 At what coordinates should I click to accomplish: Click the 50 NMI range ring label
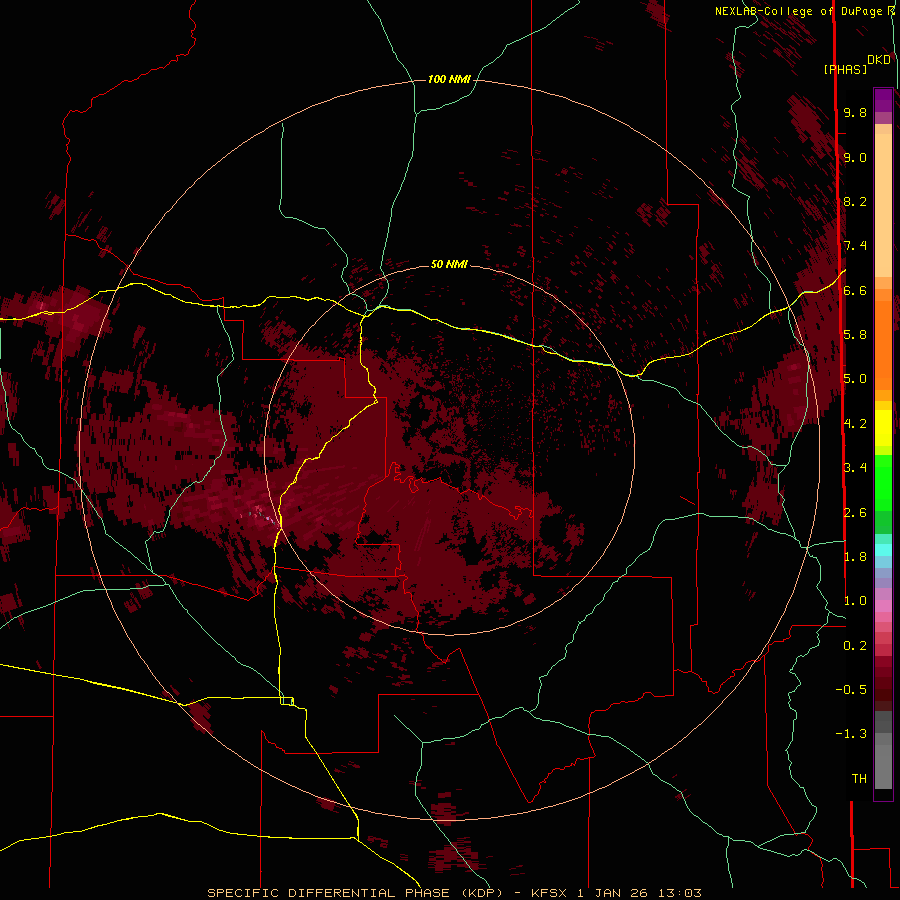click(x=449, y=264)
